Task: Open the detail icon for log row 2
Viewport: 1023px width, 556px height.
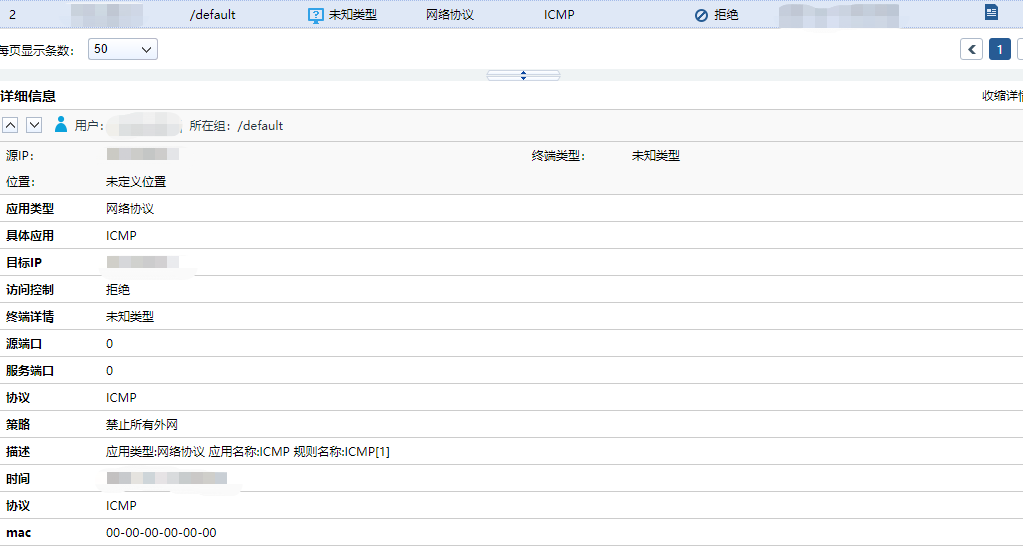Action: pos(991,13)
